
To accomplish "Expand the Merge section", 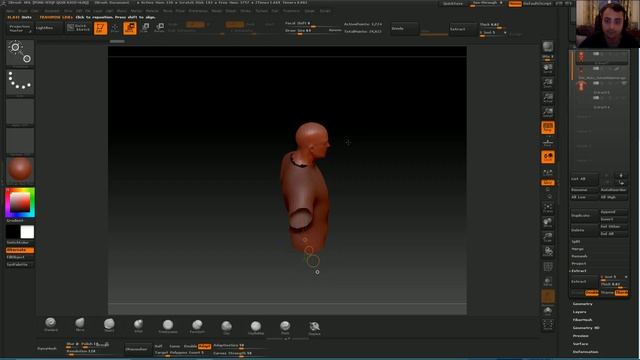I will click(x=578, y=249).
